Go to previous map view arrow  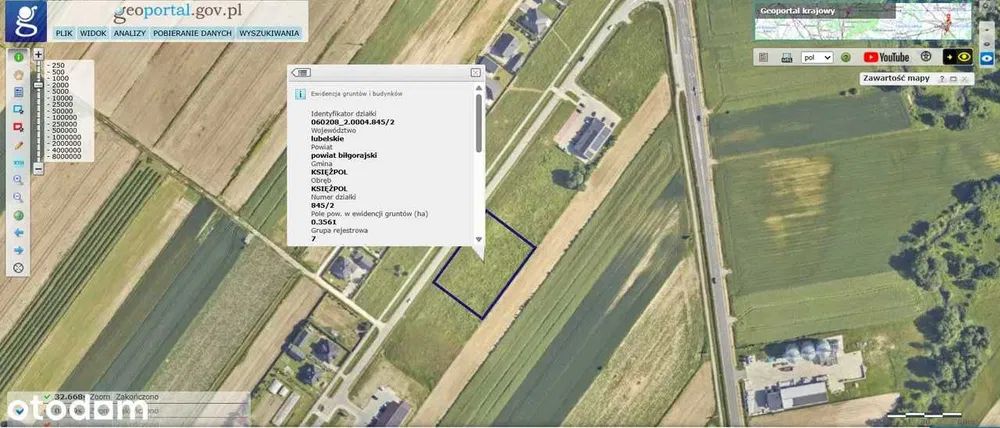pos(18,233)
